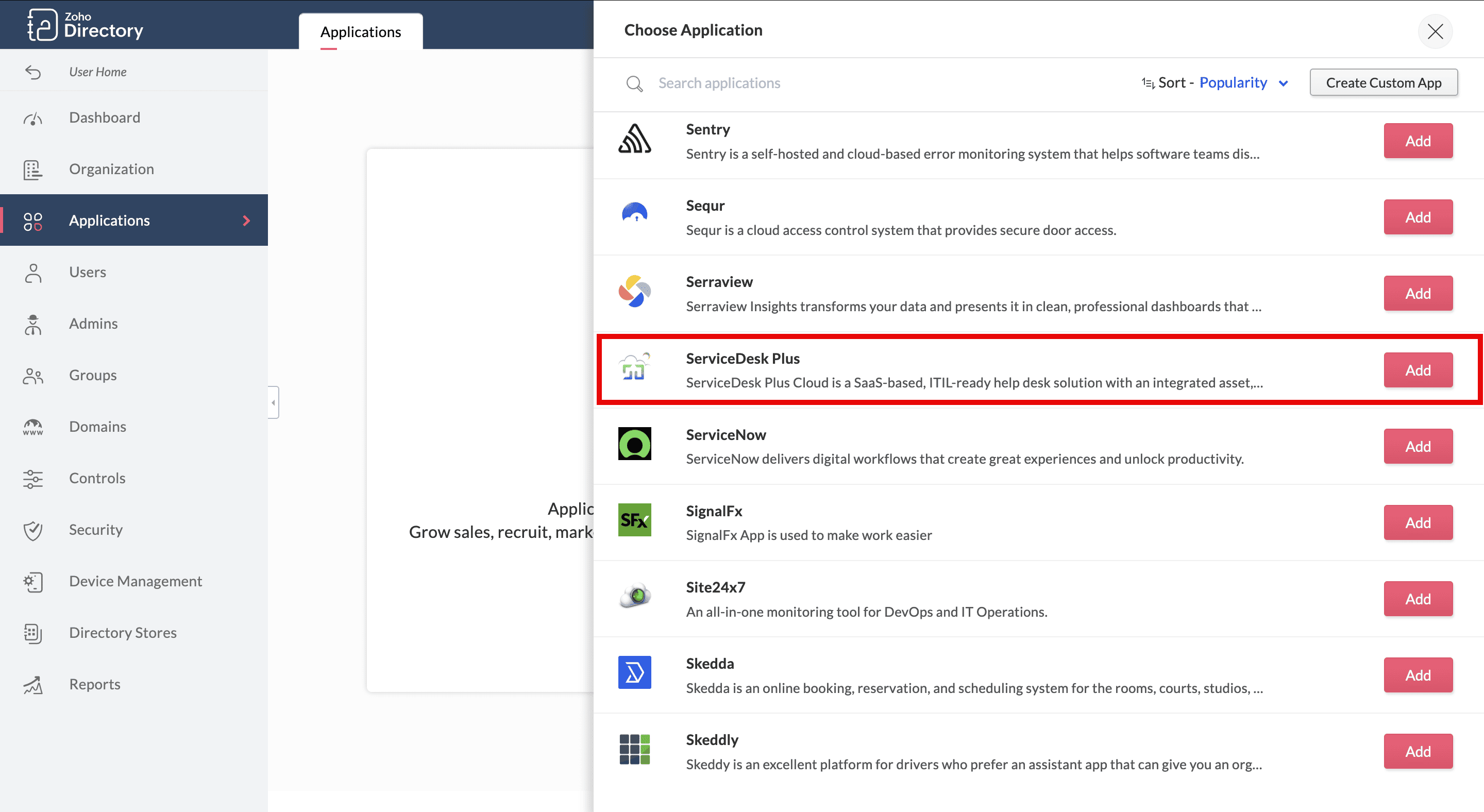Select the Applications tab at top

[361, 32]
